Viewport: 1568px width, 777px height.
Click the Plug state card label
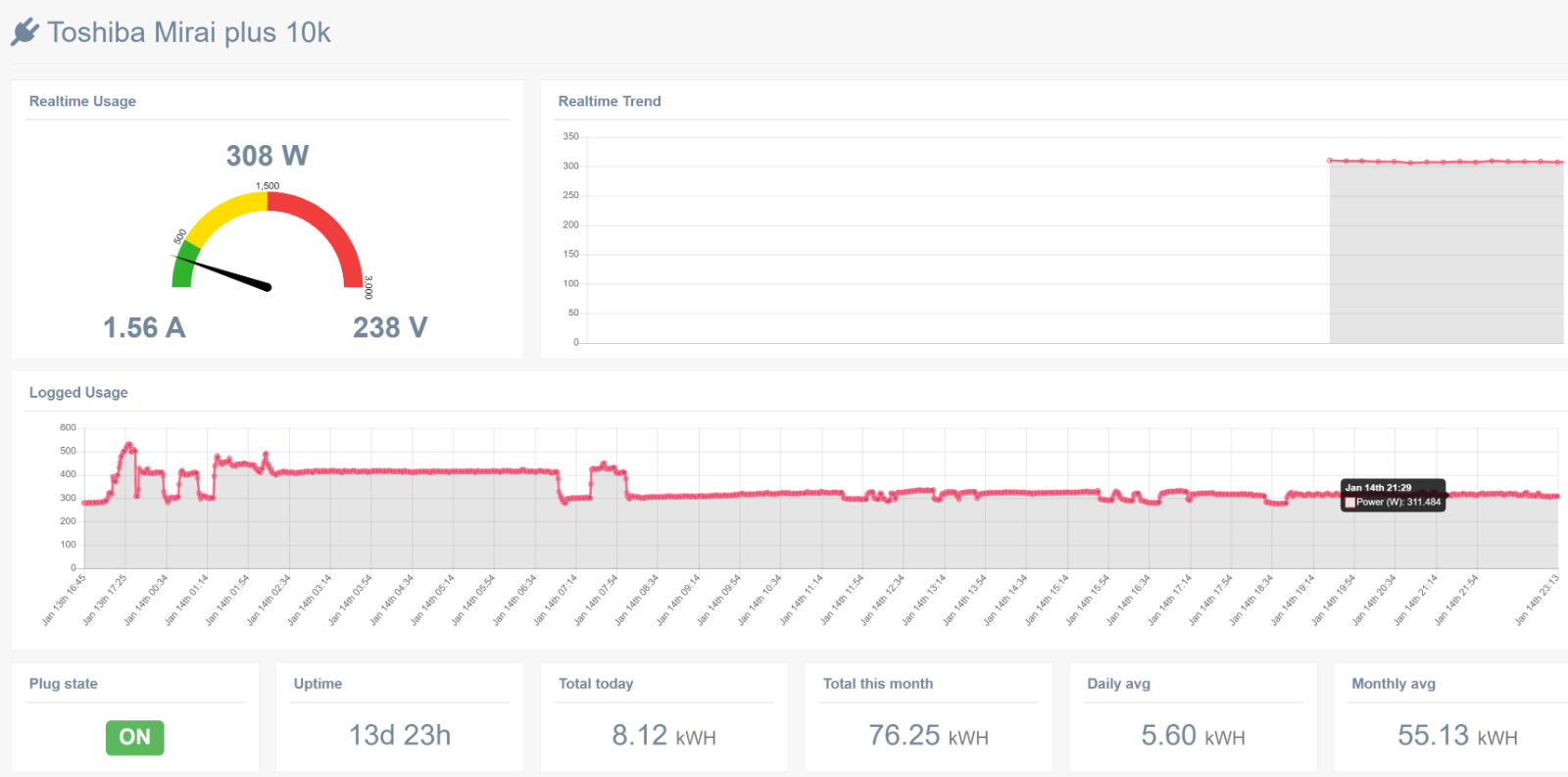pos(64,684)
